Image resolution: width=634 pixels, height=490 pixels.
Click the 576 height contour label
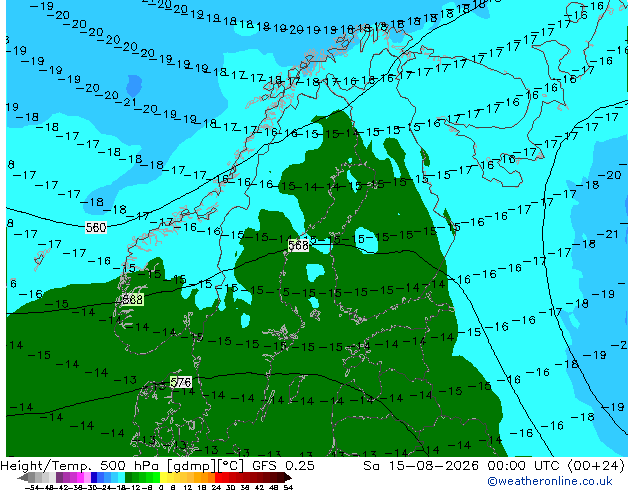[x=180, y=382]
